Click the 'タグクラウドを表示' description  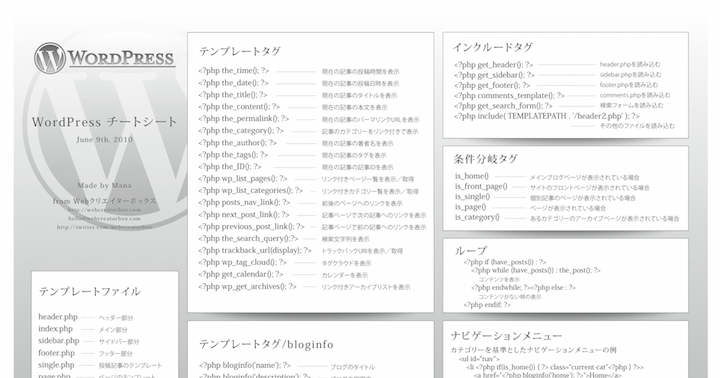click(x=346, y=264)
